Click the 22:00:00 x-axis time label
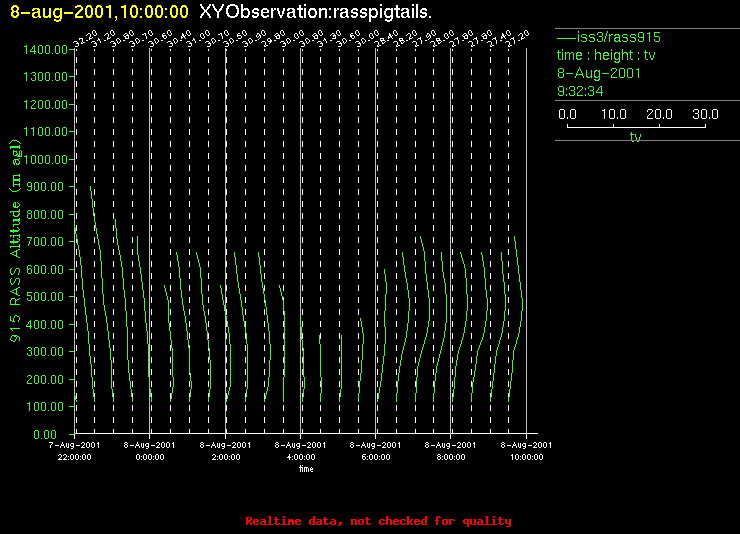 [x=75, y=457]
